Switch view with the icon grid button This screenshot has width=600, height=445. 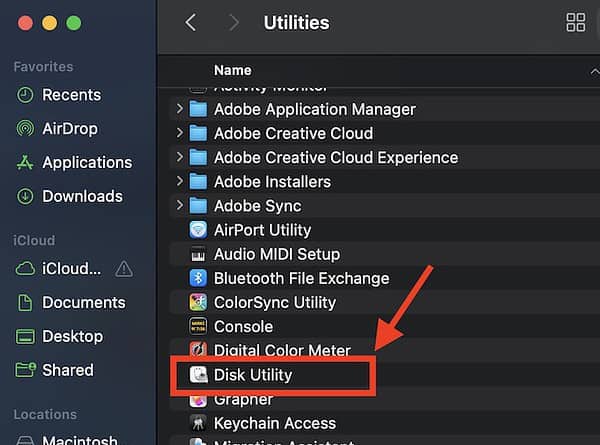coord(576,22)
